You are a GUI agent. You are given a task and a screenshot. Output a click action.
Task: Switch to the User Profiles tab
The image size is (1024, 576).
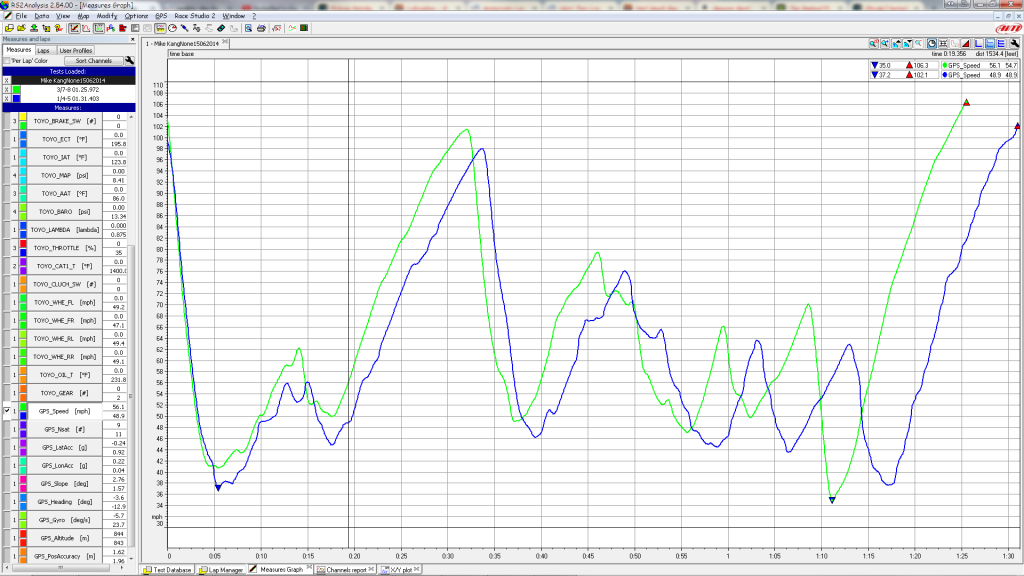tap(76, 50)
